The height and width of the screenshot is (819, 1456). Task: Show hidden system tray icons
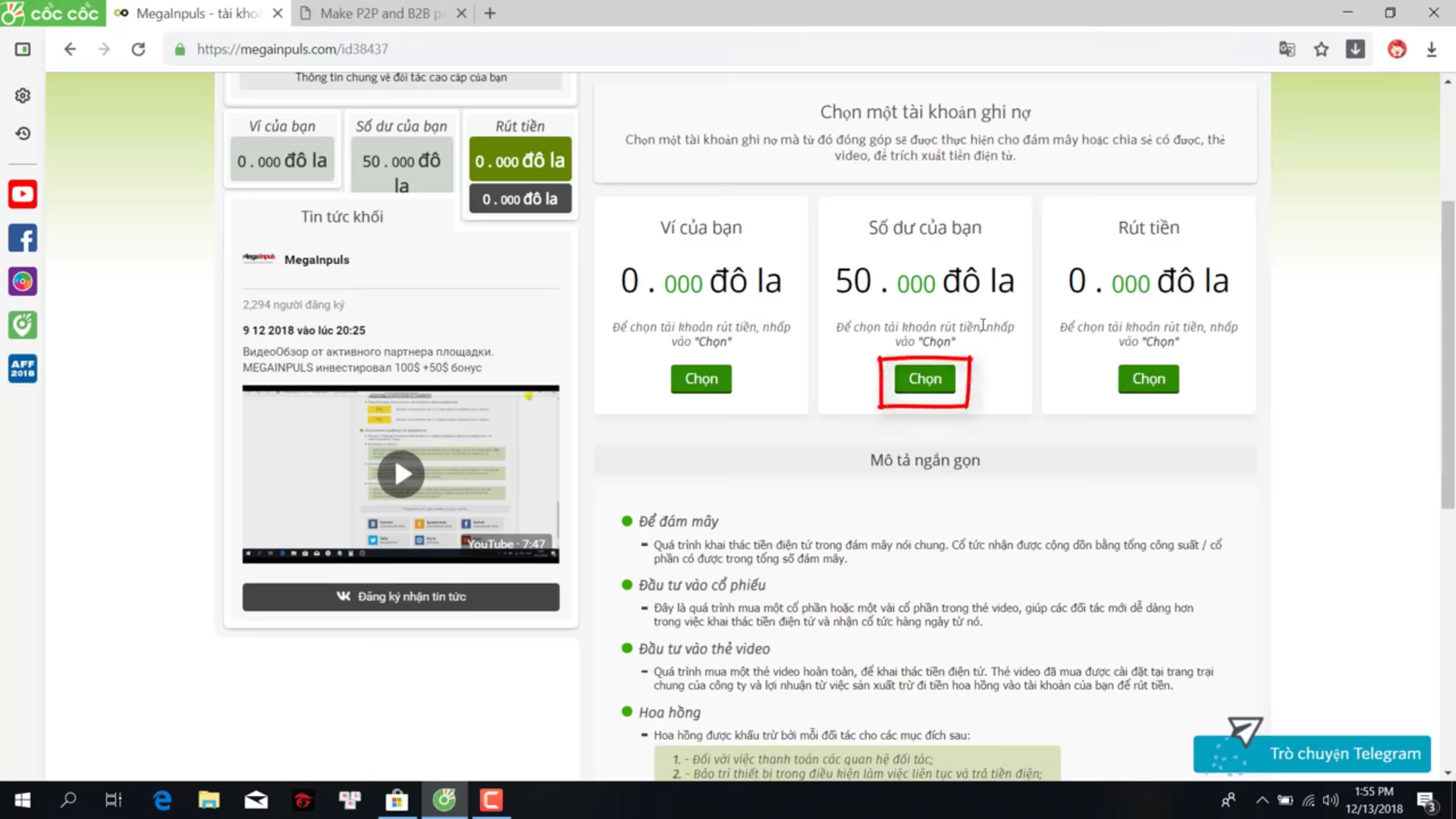(x=1262, y=800)
